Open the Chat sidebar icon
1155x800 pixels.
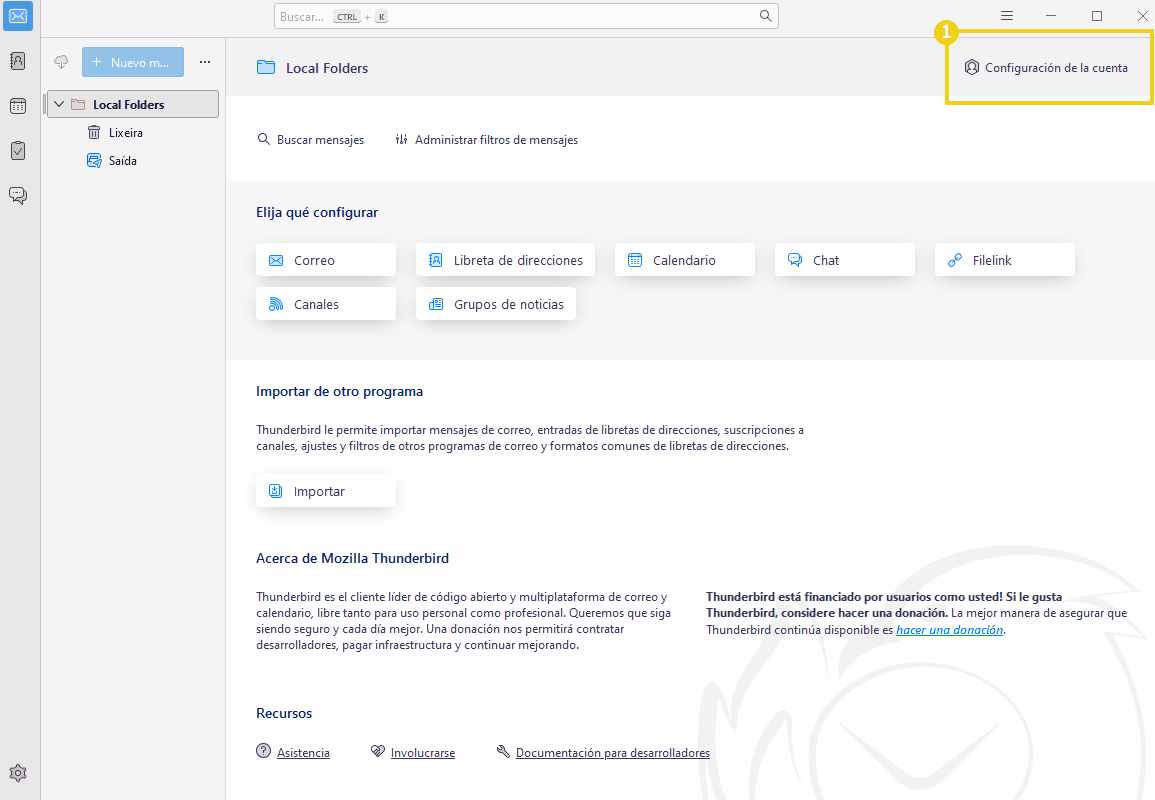click(18, 195)
